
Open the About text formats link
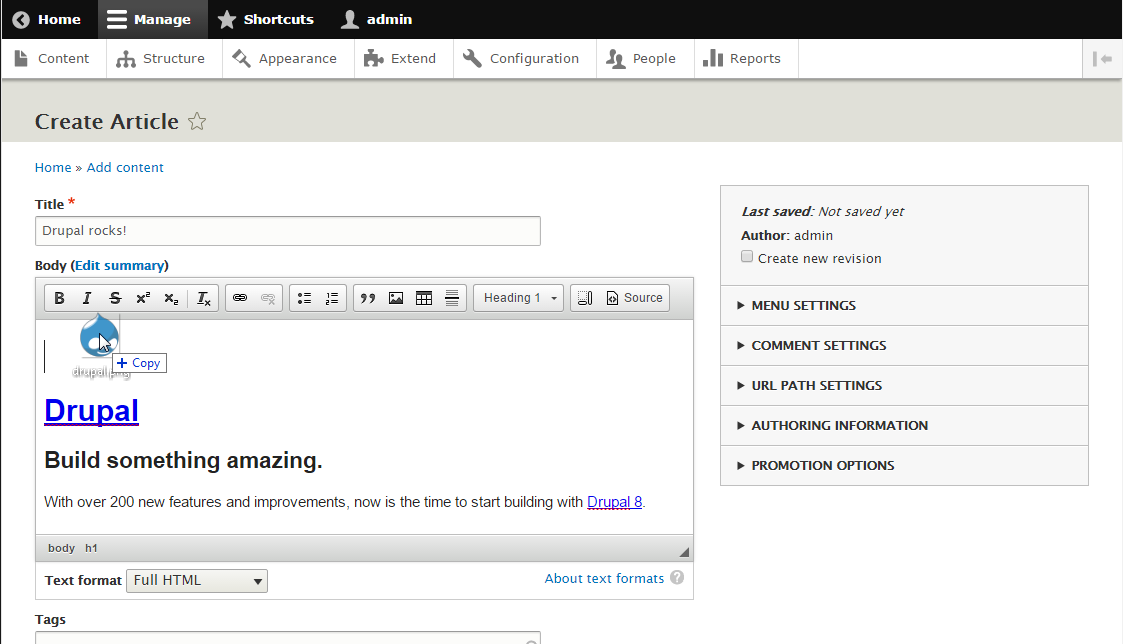pos(604,579)
